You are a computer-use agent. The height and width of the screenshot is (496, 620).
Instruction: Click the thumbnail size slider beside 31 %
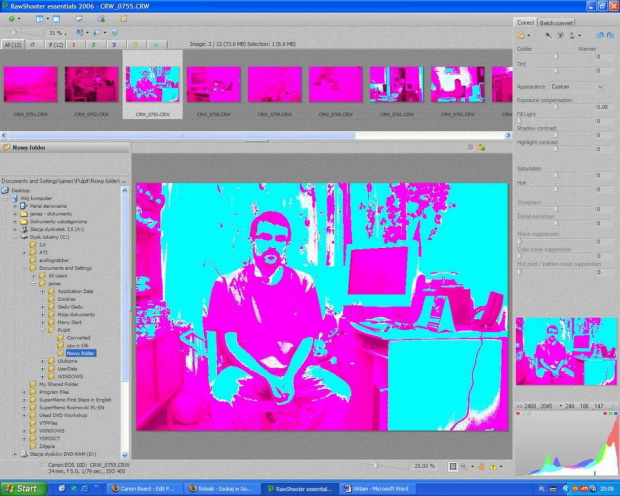pyautogui.click(x=14, y=32)
